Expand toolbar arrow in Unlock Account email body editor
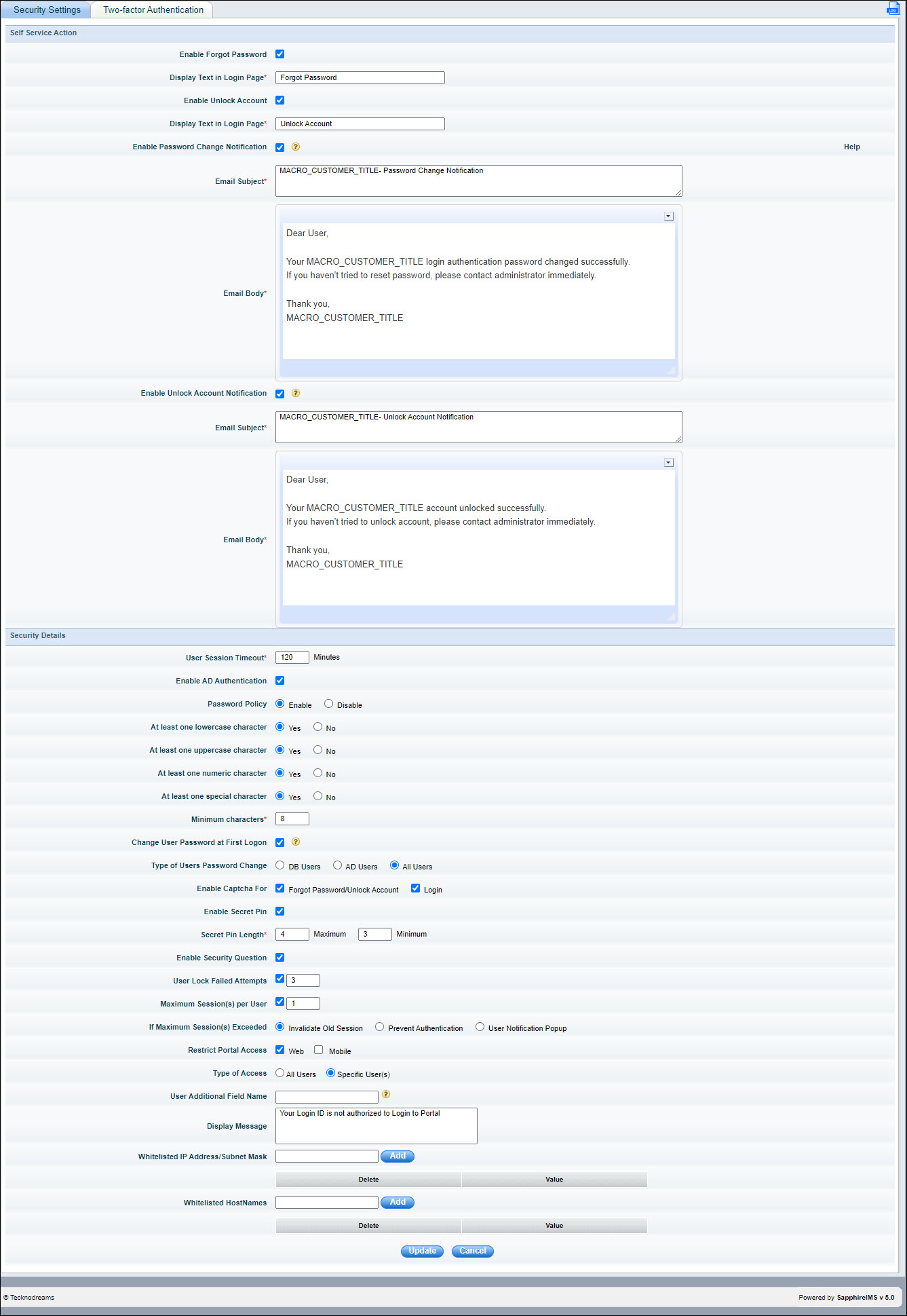This screenshot has width=907, height=1316. [x=668, y=462]
